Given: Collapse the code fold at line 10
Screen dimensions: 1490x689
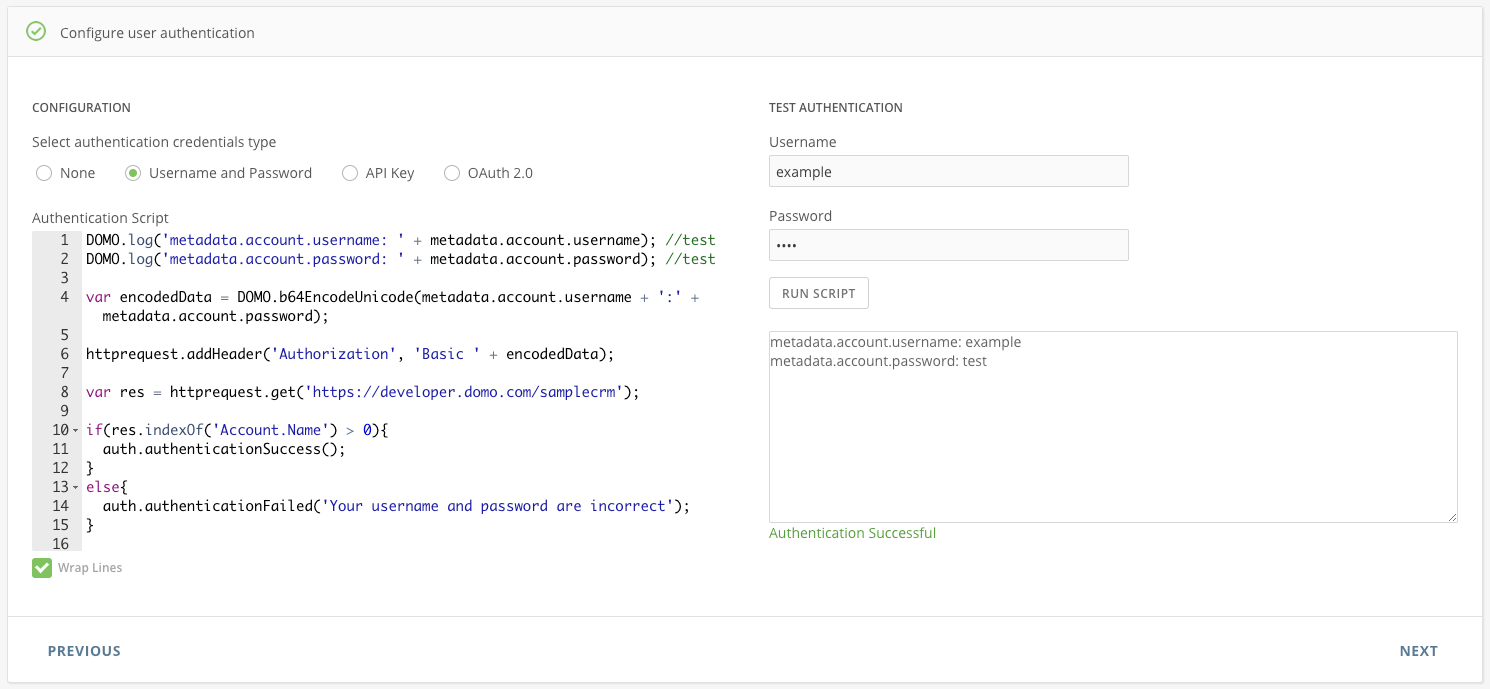Looking at the screenshot, I should pos(75,431).
